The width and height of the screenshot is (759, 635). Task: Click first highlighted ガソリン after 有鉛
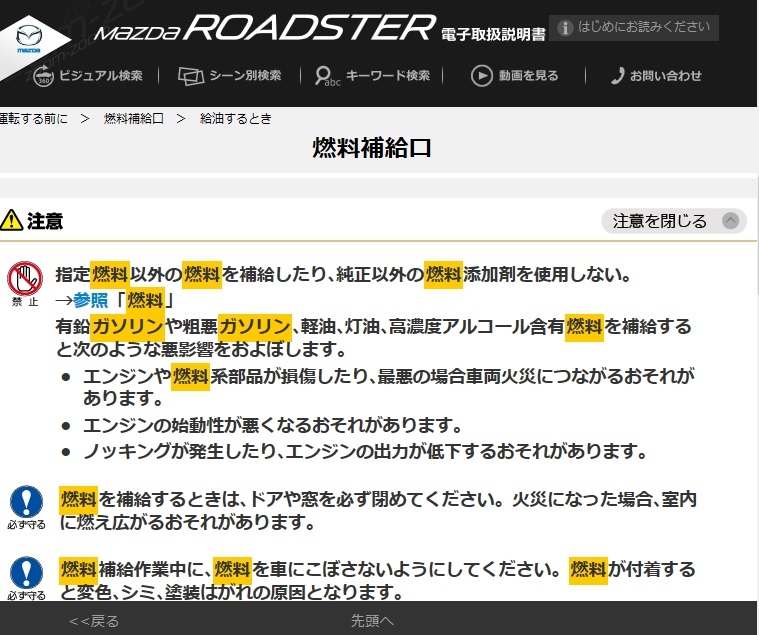click(x=127, y=326)
